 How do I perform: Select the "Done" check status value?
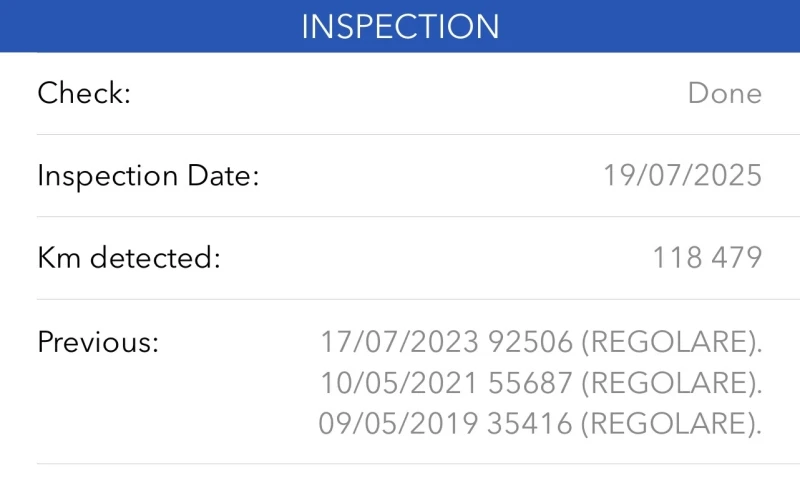[724, 94]
